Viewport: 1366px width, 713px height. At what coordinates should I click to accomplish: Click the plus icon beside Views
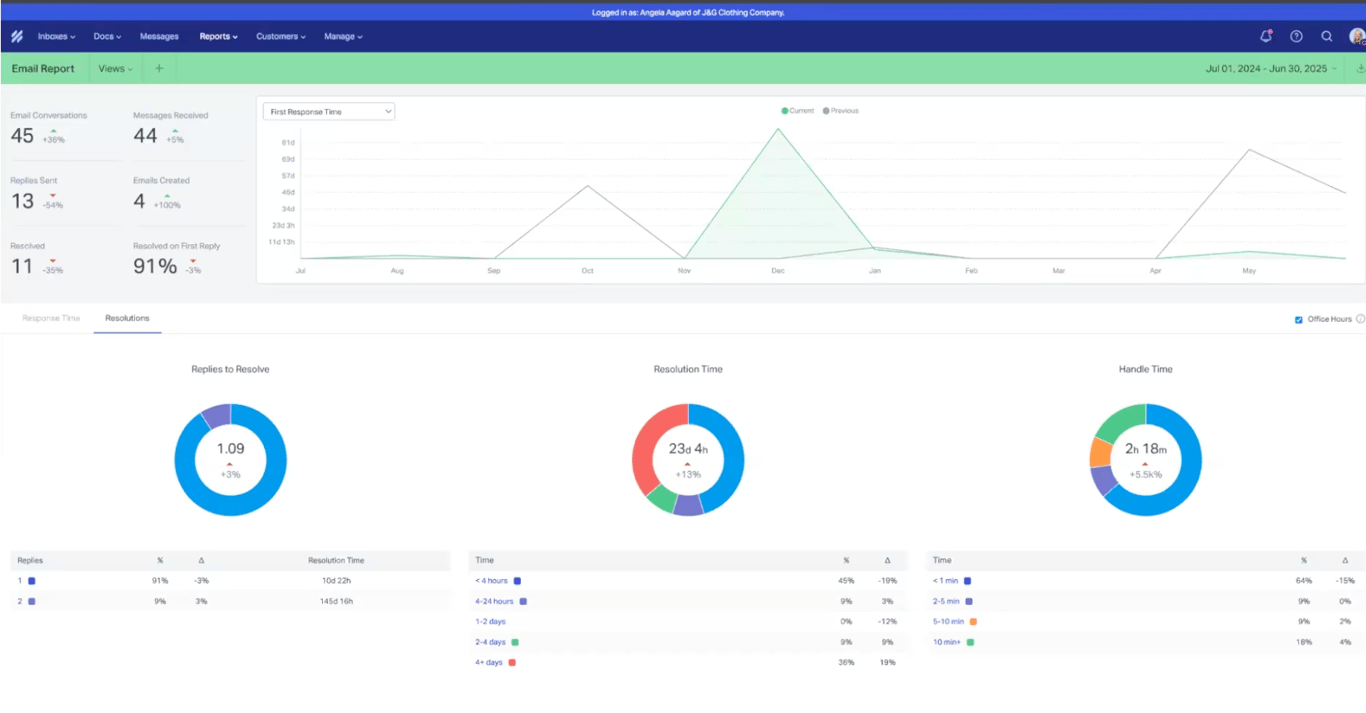pyautogui.click(x=159, y=69)
